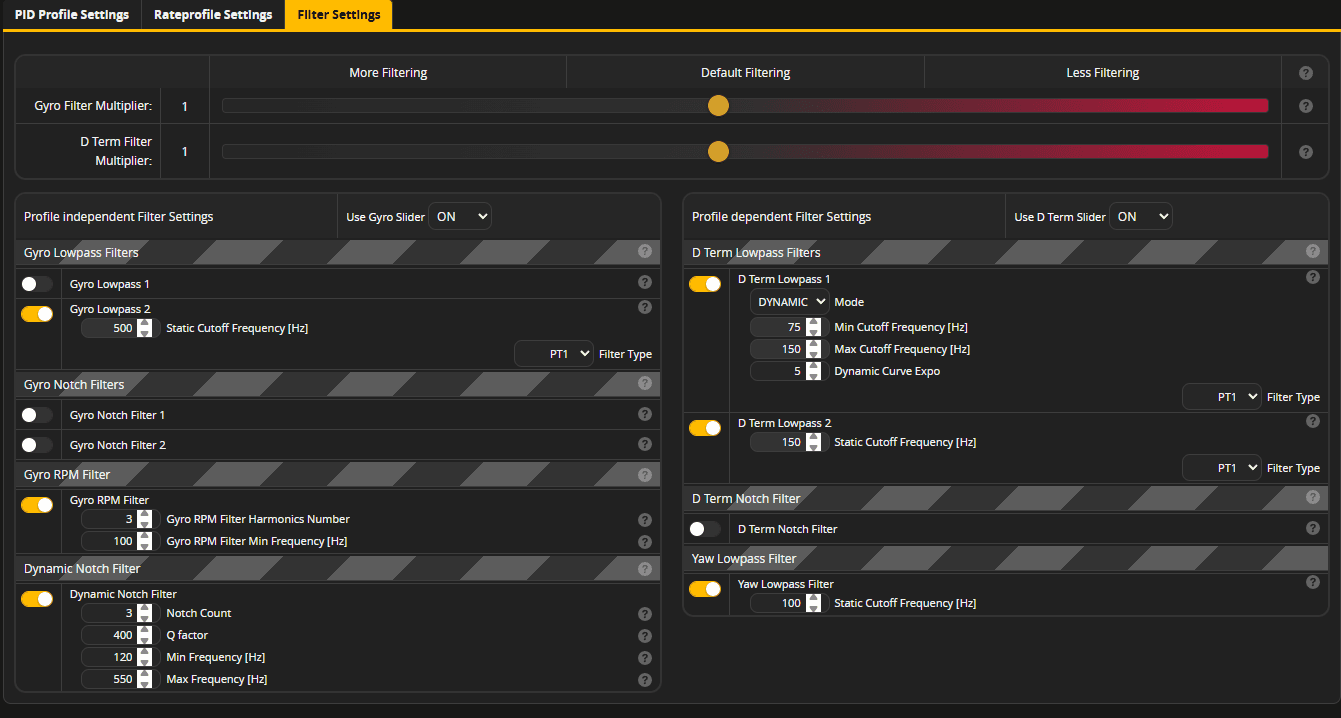
Task: Click the Dynamic Notch Max Frequency field
Action: (121, 679)
